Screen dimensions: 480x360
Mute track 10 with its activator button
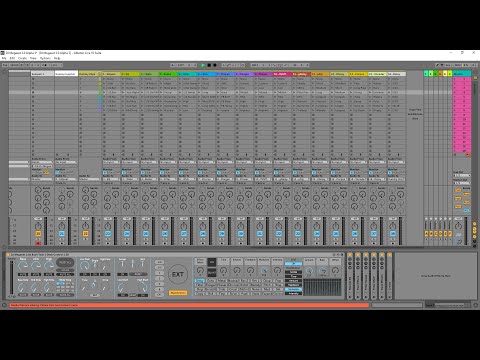coord(279,234)
